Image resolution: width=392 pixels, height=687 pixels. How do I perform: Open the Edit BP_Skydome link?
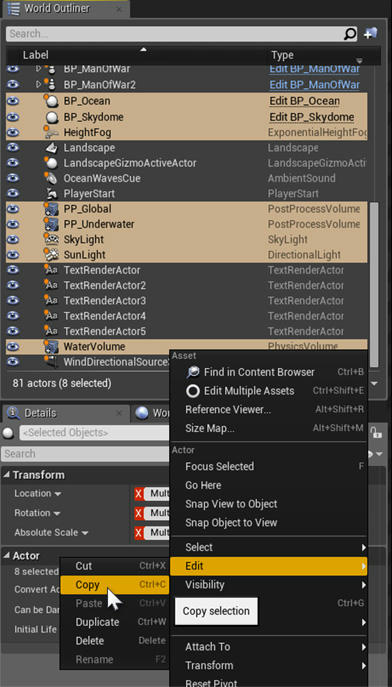(311, 117)
